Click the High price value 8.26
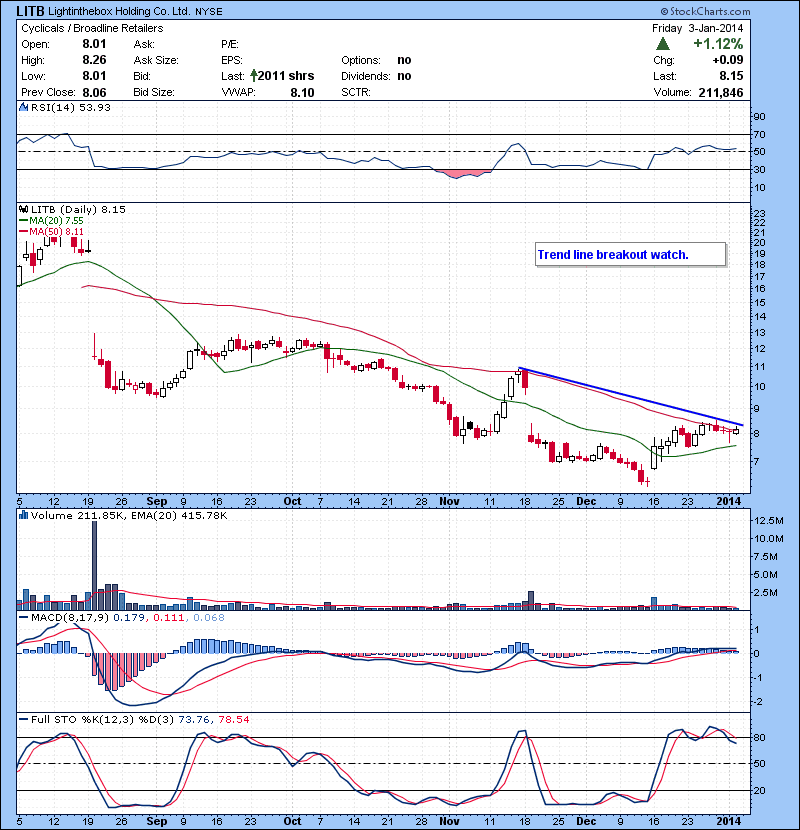 (x=94, y=60)
